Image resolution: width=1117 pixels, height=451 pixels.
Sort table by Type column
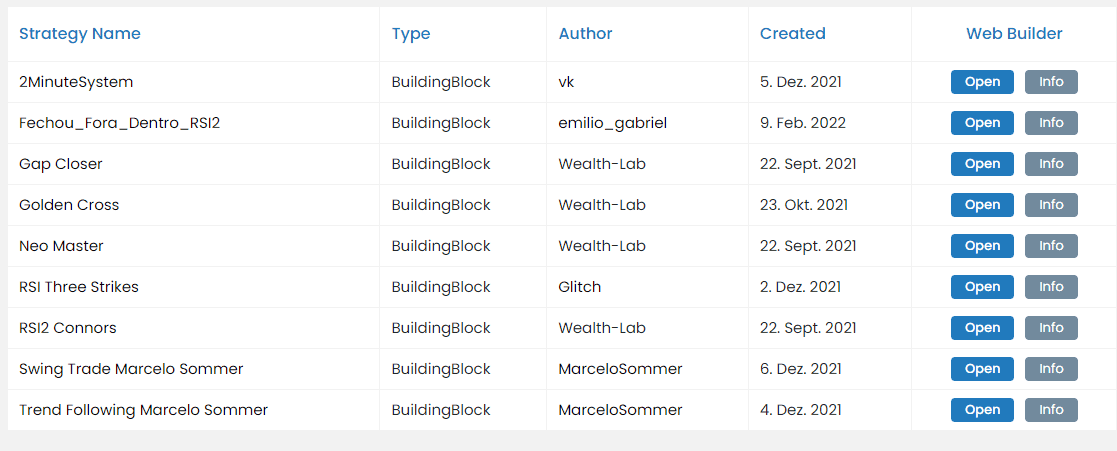pyautogui.click(x=411, y=33)
